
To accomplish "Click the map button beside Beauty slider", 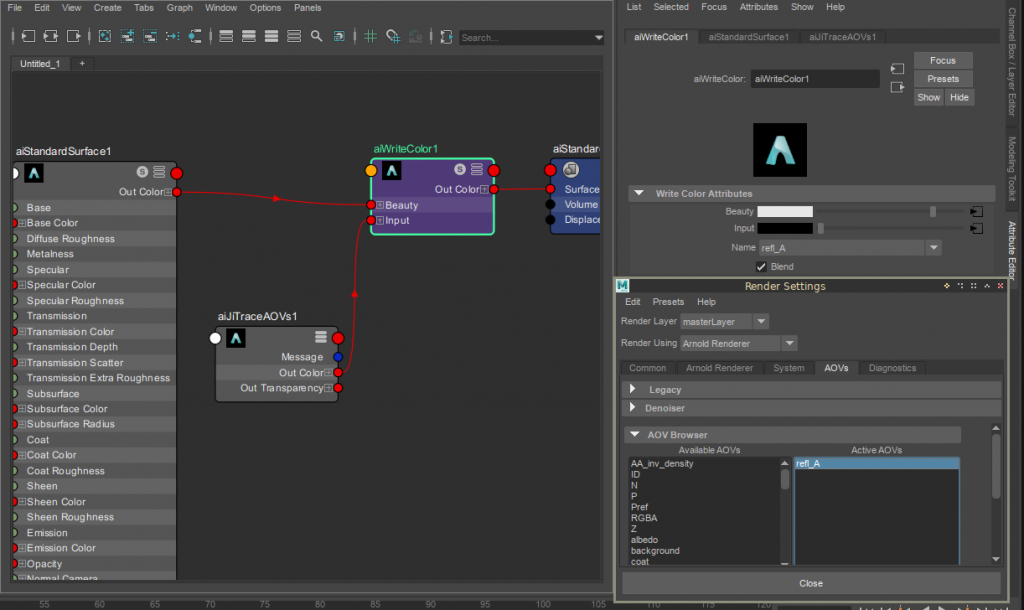I will click(x=976, y=212).
